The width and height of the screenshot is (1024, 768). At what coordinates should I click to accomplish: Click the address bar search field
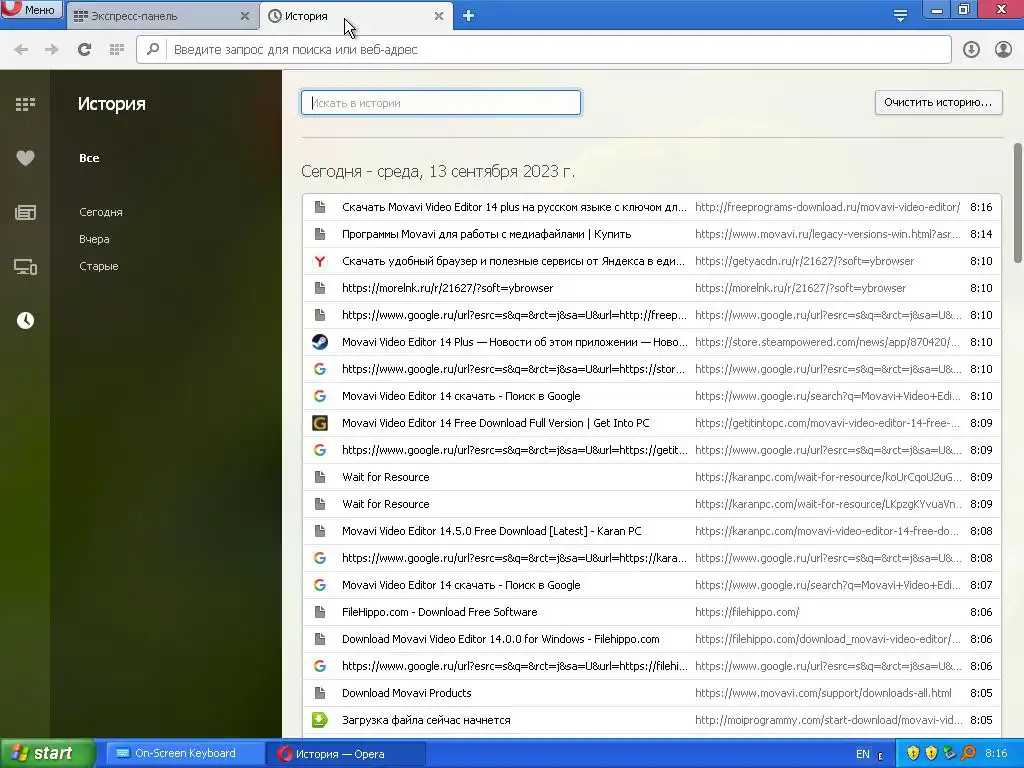click(543, 50)
